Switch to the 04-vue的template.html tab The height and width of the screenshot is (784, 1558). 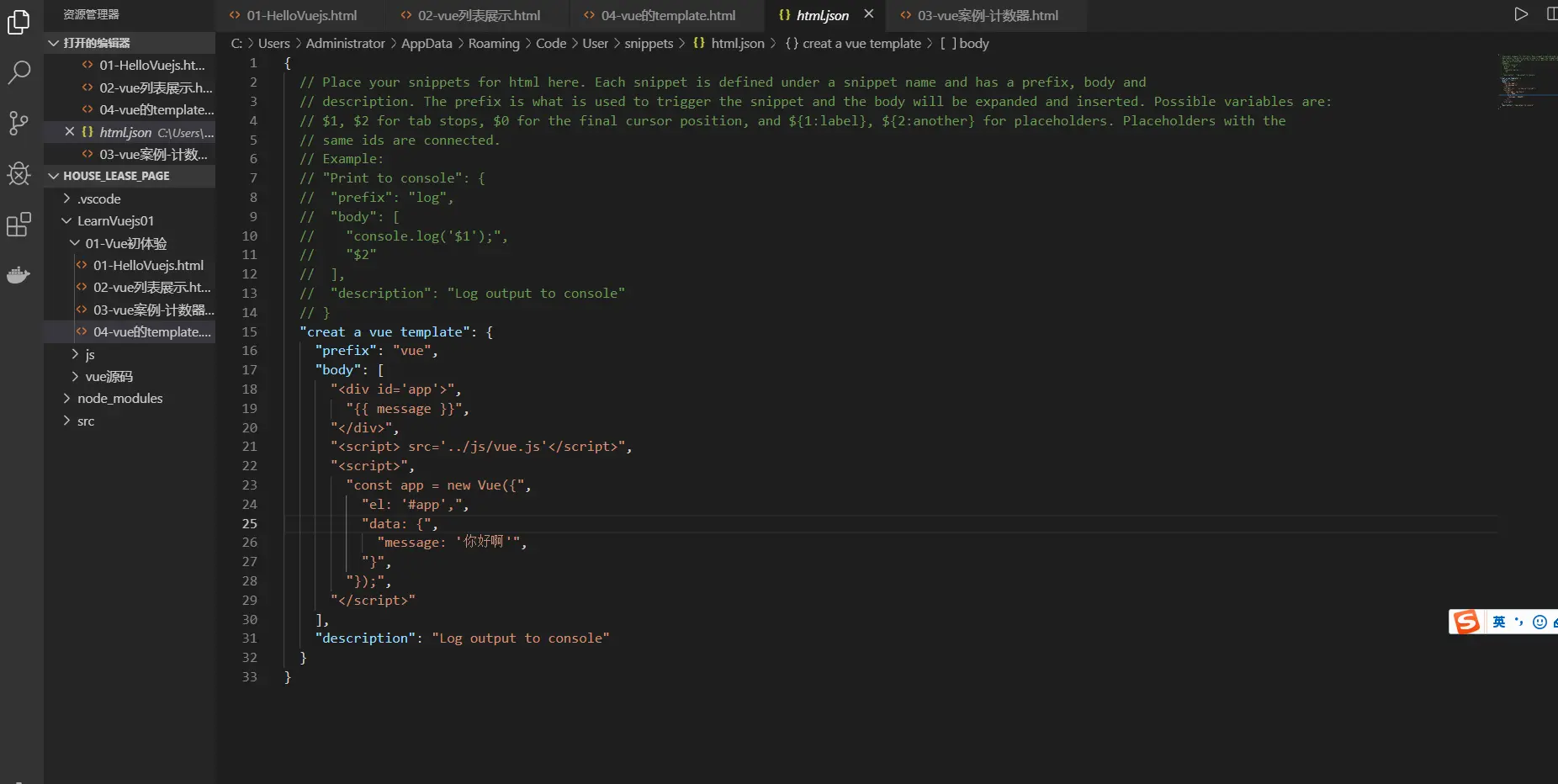click(x=667, y=15)
